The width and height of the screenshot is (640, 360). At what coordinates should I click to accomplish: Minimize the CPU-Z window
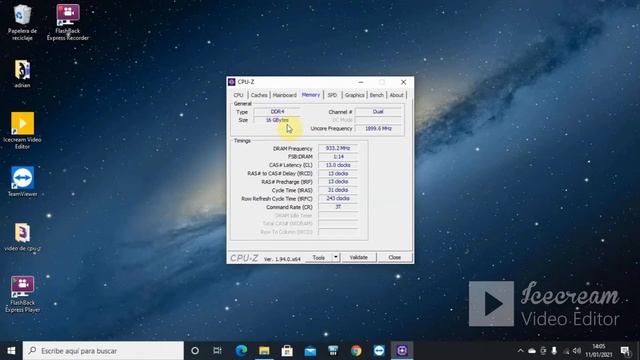(x=361, y=82)
